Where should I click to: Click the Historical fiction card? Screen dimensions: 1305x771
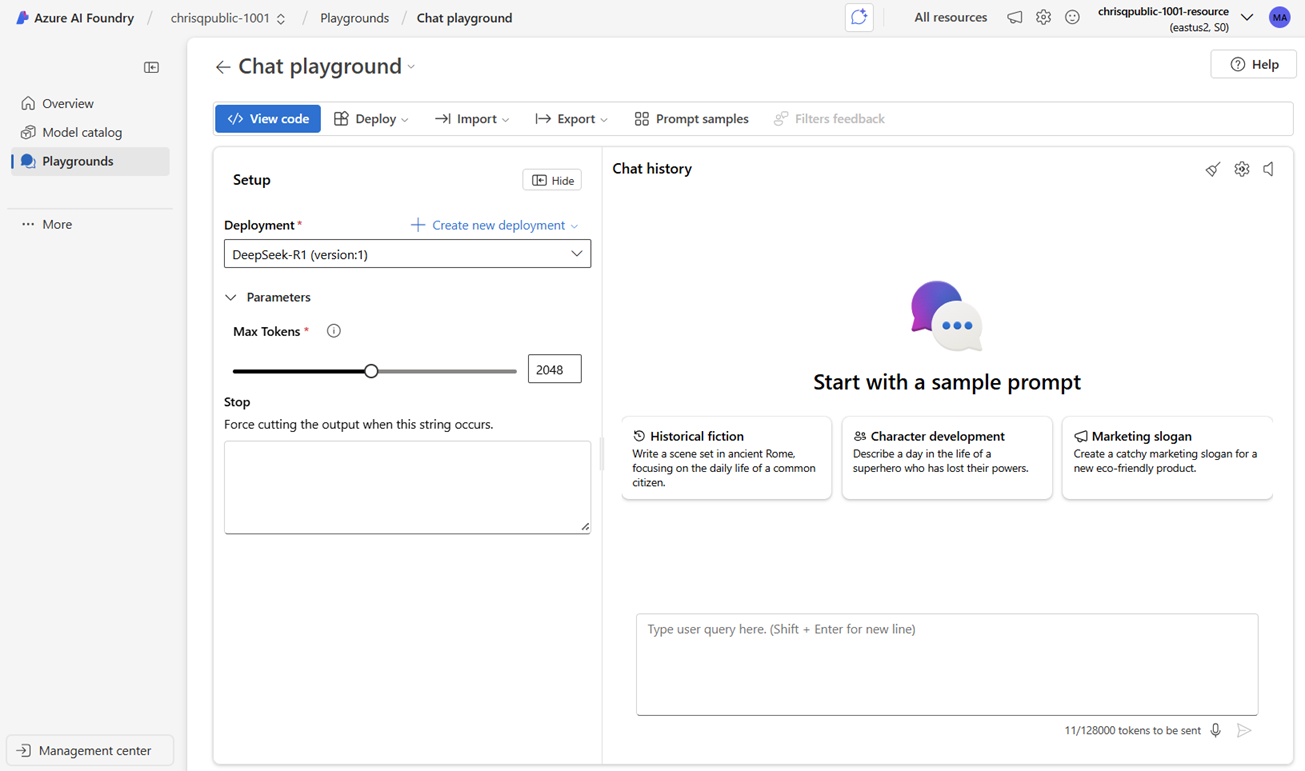726,458
